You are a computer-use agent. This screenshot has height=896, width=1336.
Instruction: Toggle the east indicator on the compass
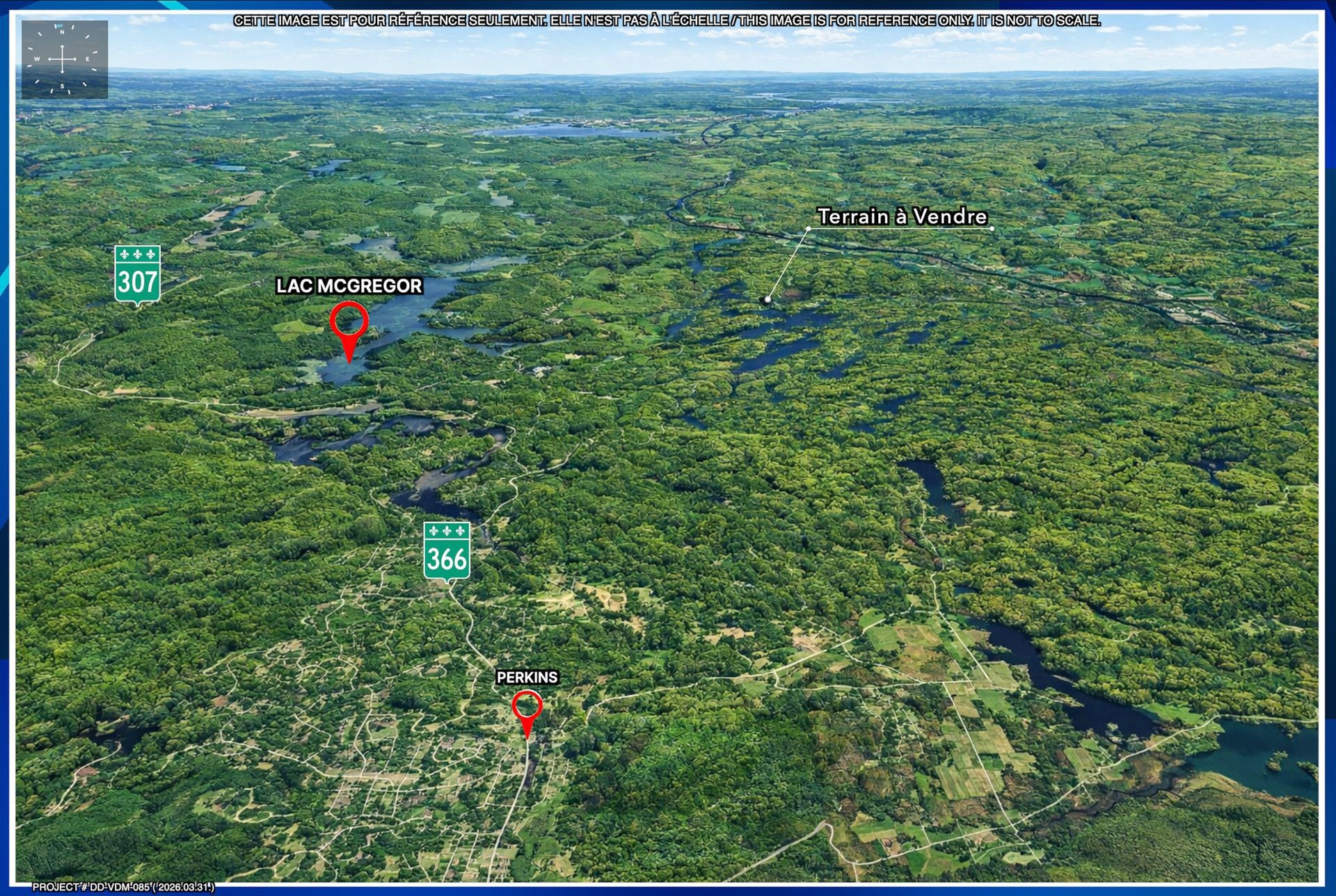88,60
